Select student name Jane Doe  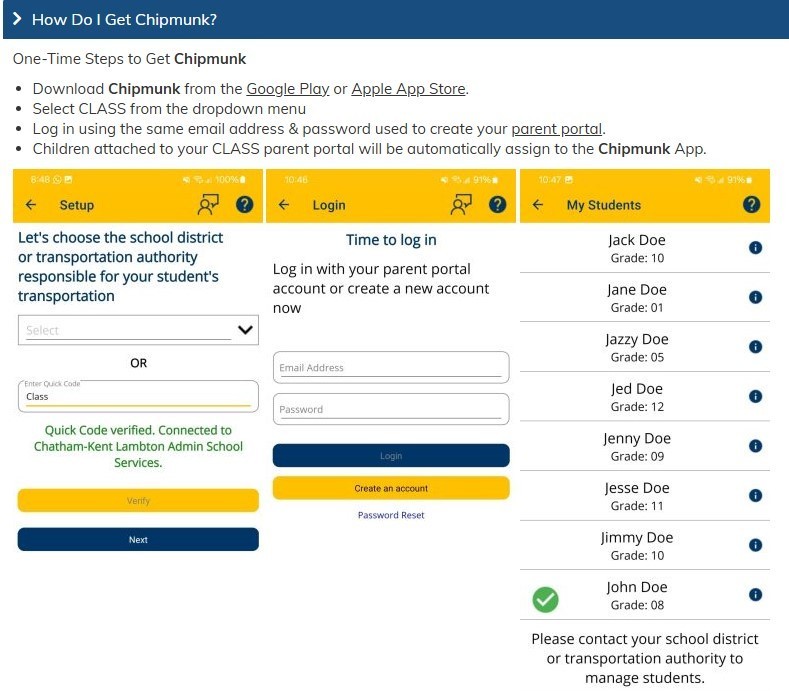637,289
